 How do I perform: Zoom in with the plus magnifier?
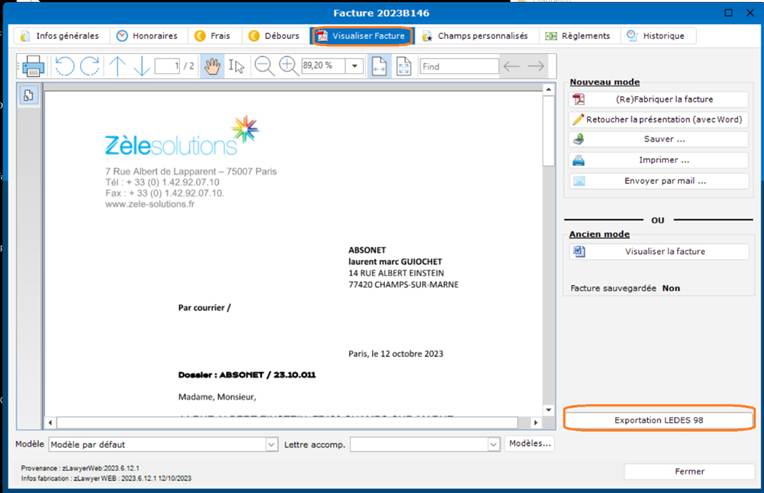[288, 66]
